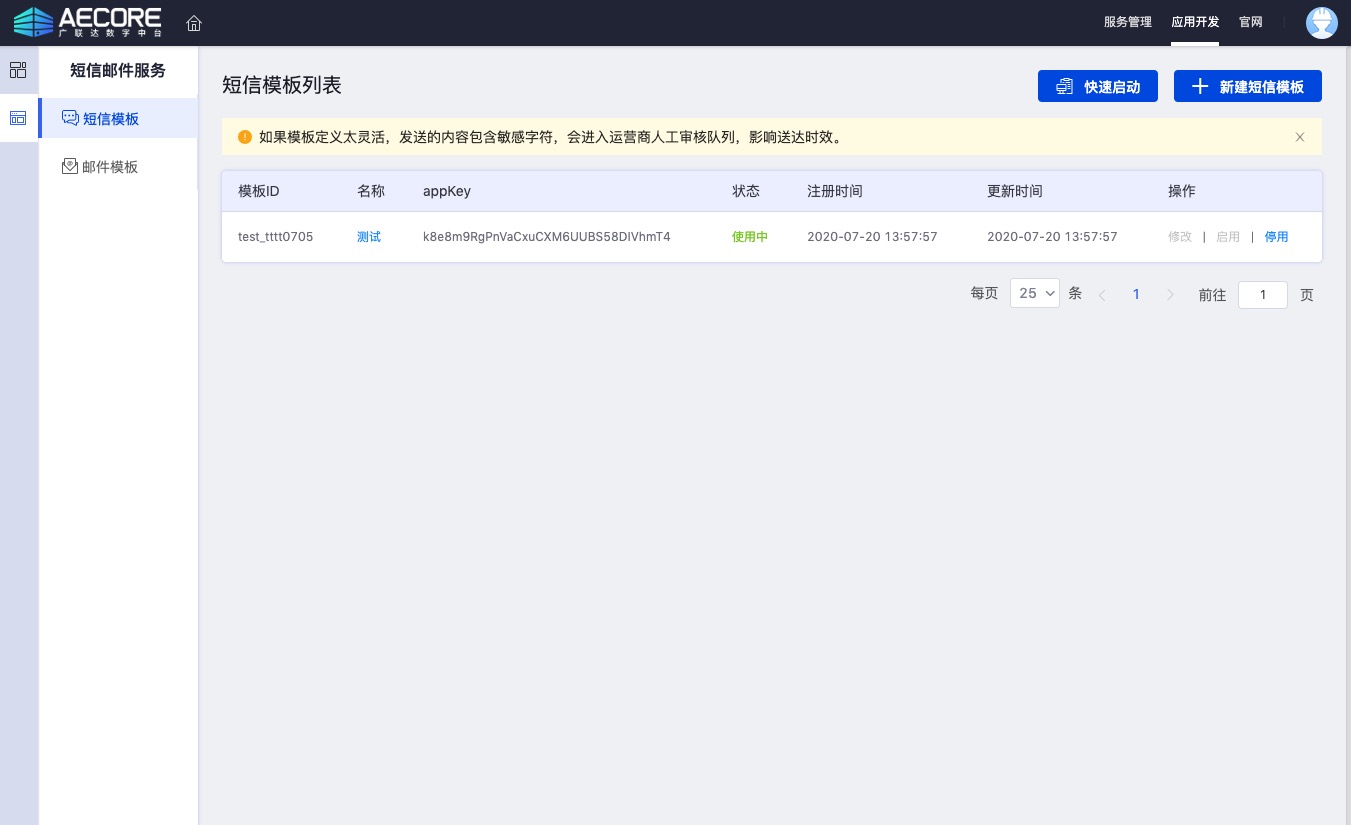Dismiss the sensitive-content warning banner
Viewport: 1351px width, 825px height.
point(1300,137)
